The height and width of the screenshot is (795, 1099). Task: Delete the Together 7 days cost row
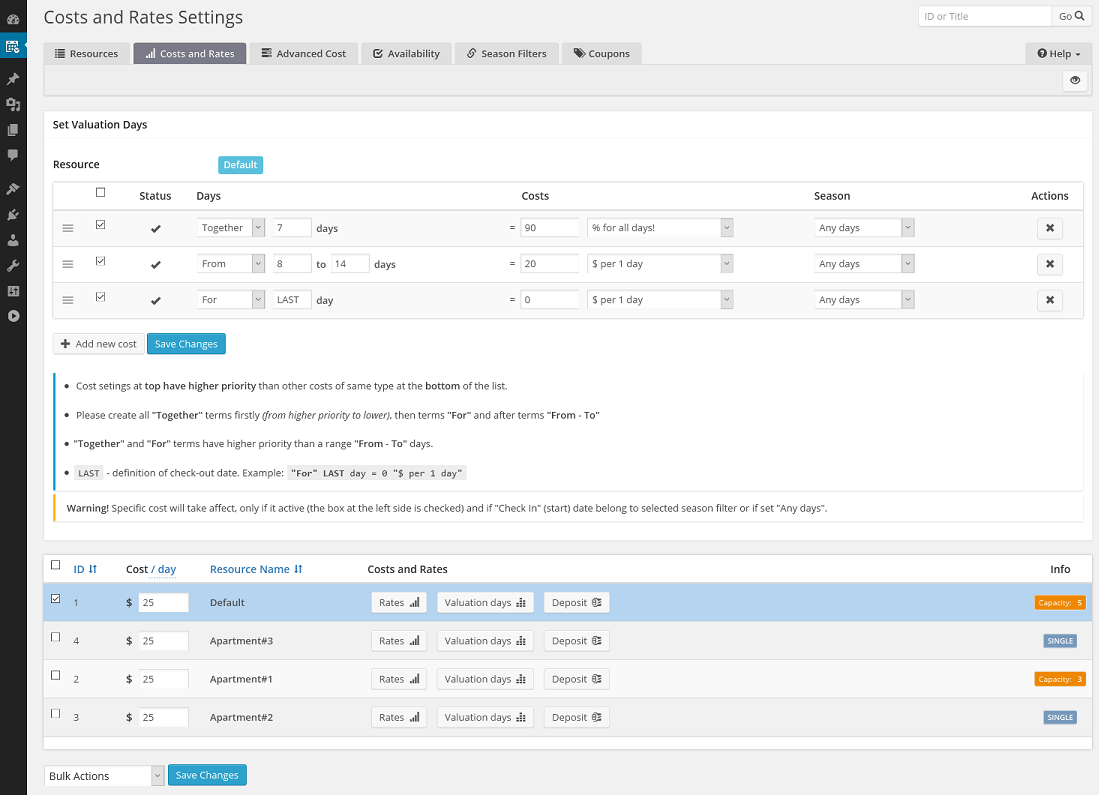(1049, 228)
